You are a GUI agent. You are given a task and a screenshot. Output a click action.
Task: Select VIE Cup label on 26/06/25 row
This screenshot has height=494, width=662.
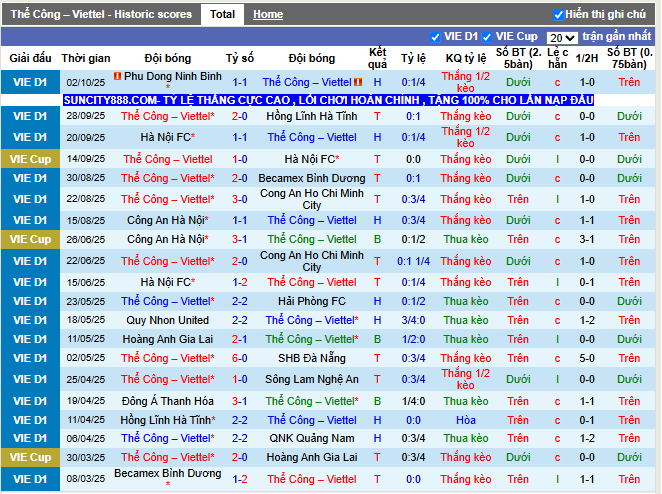click(x=30, y=239)
